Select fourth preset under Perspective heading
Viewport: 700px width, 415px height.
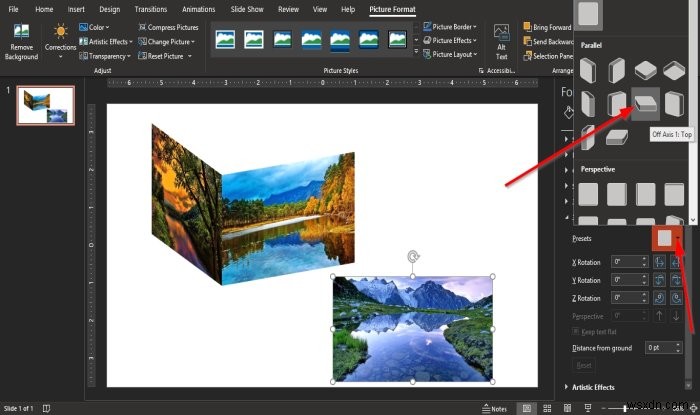pyautogui.click(x=674, y=194)
